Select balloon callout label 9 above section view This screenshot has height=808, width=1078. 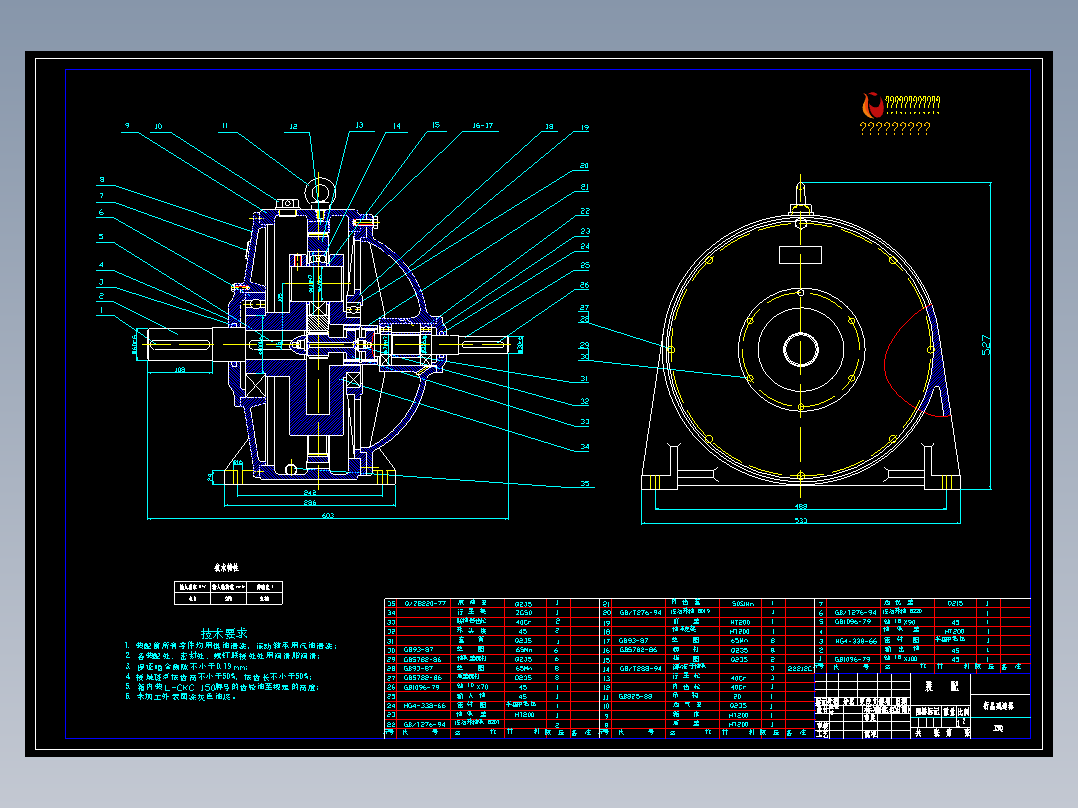tap(127, 126)
